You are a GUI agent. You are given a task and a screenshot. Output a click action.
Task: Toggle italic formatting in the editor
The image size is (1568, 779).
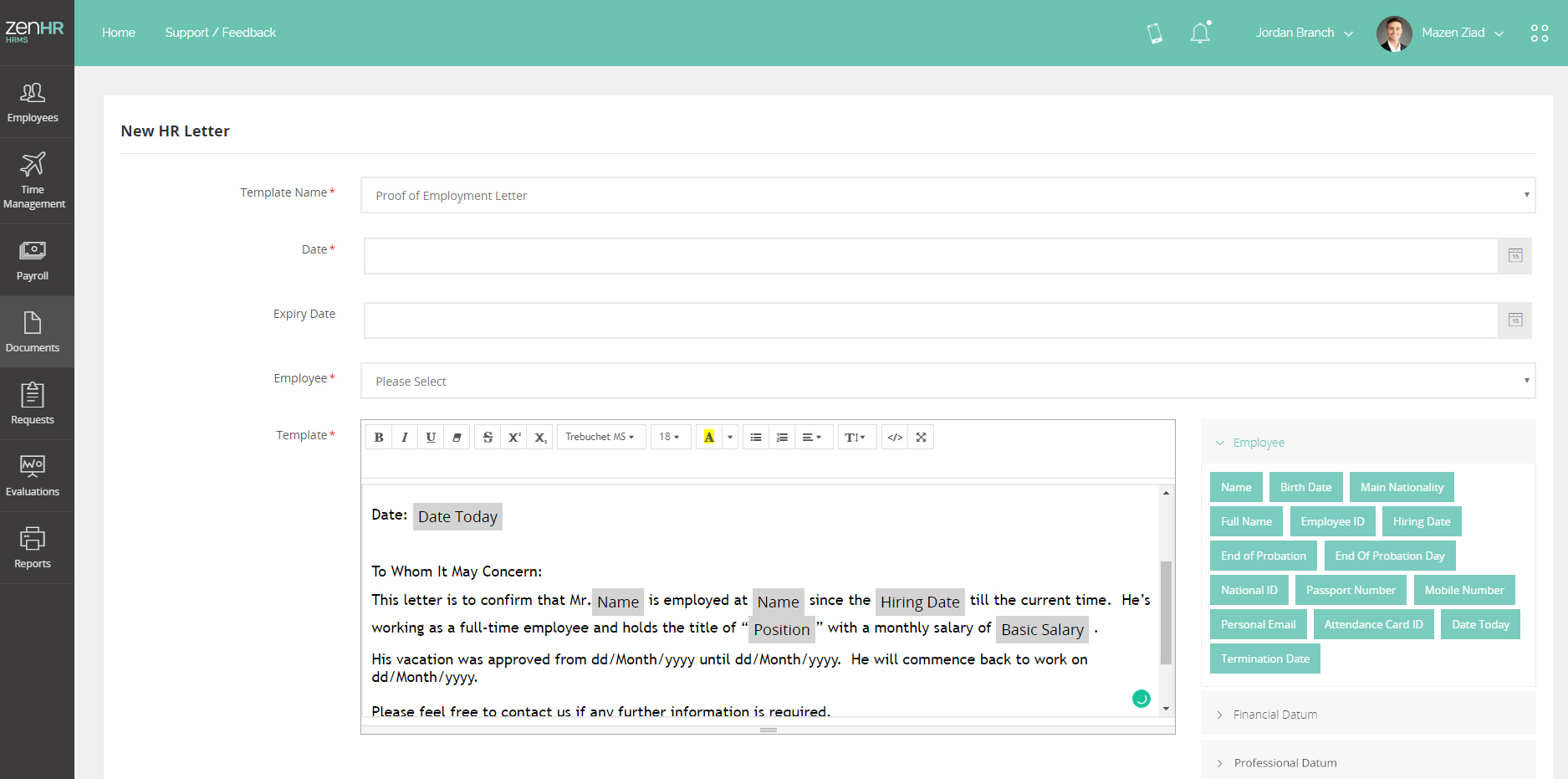click(405, 437)
